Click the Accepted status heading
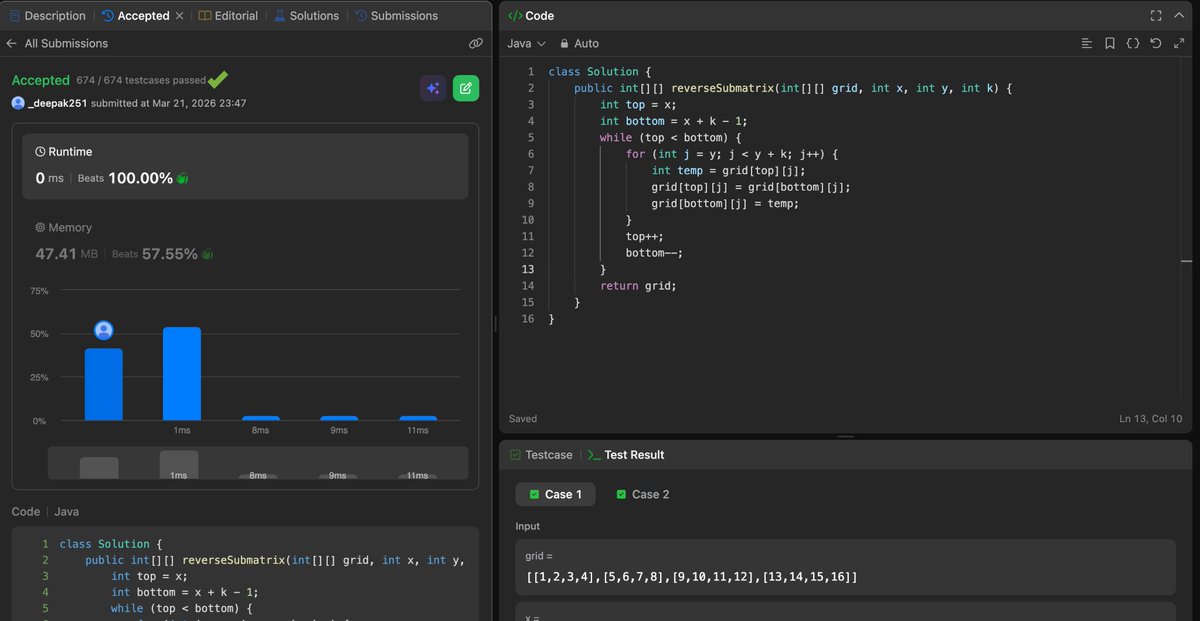This screenshot has width=1200, height=621. coord(41,80)
